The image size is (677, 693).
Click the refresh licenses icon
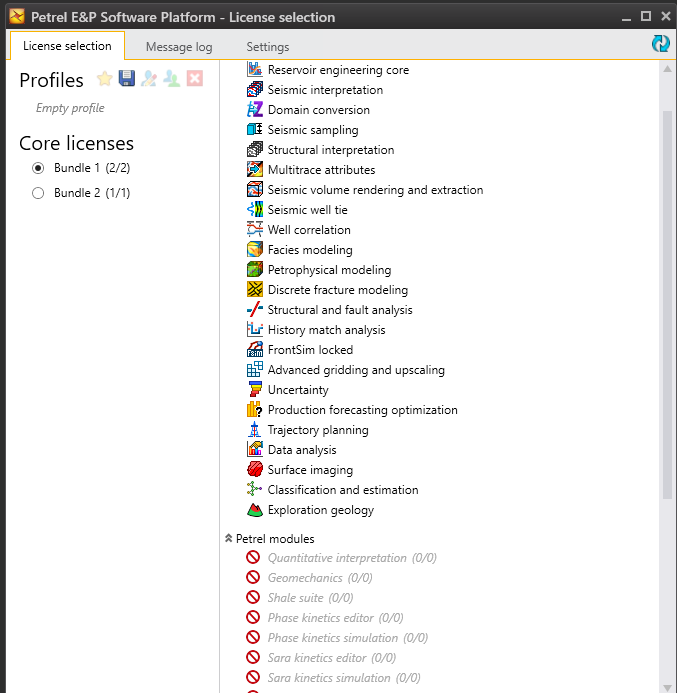coord(661,44)
